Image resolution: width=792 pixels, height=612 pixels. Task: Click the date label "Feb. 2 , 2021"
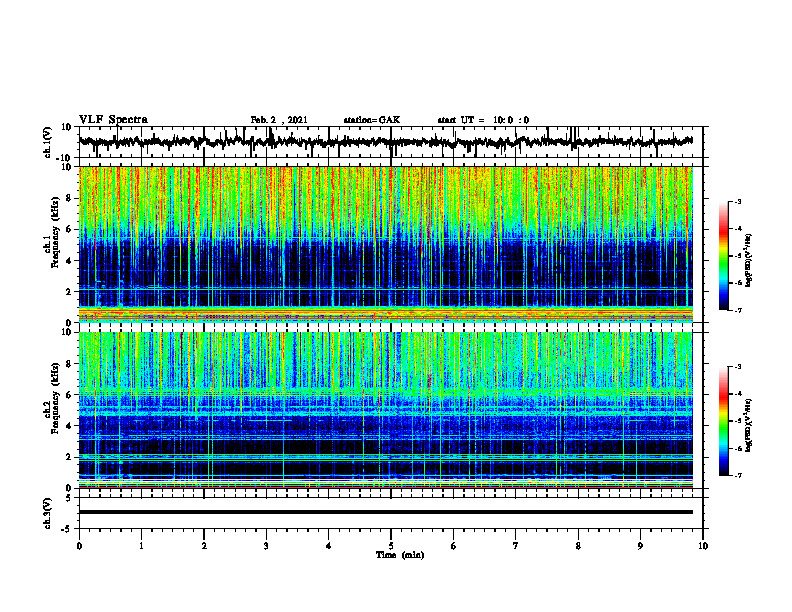[x=279, y=120]
